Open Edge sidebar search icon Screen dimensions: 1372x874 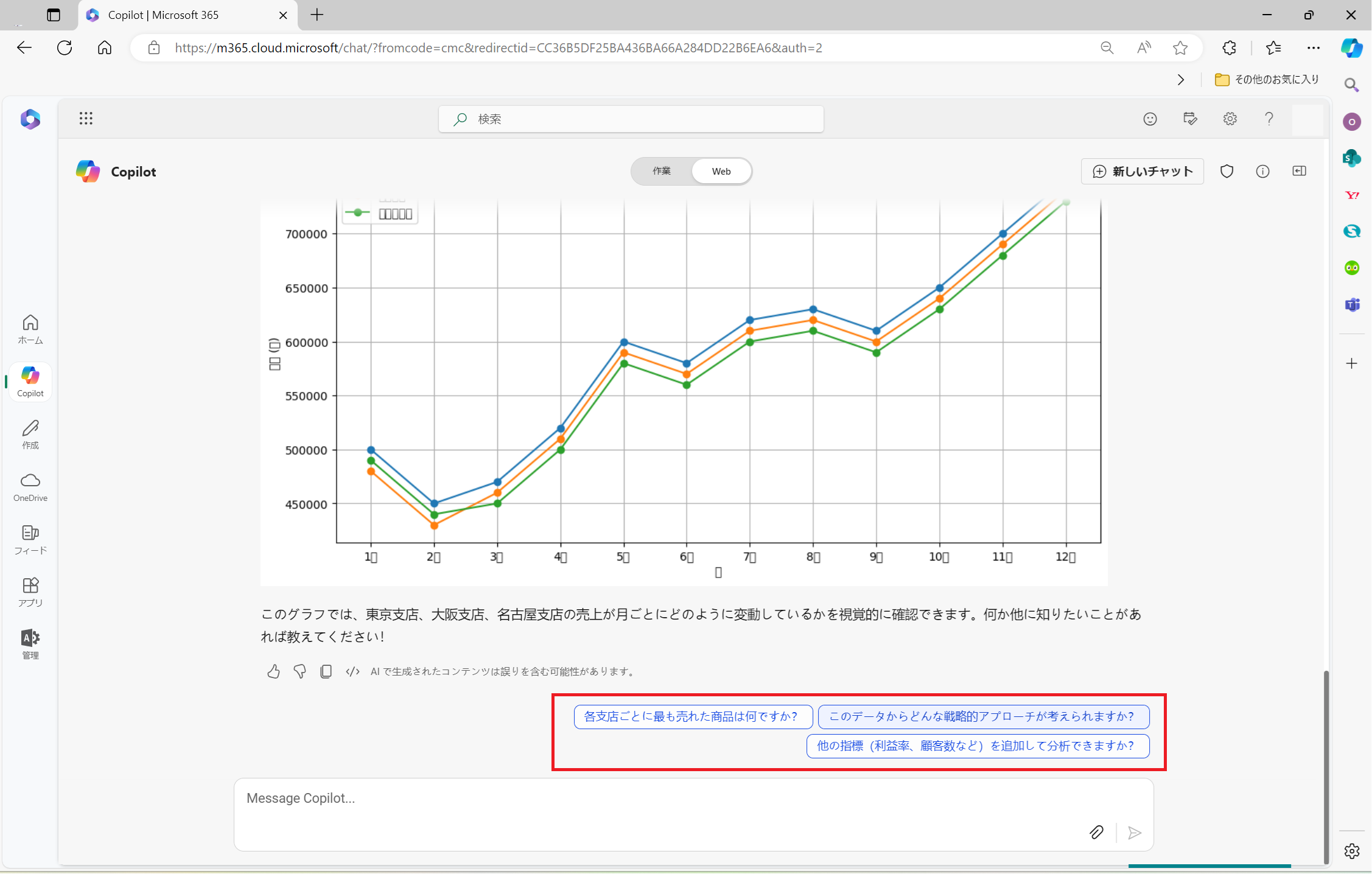click(x=1351, y=85)
